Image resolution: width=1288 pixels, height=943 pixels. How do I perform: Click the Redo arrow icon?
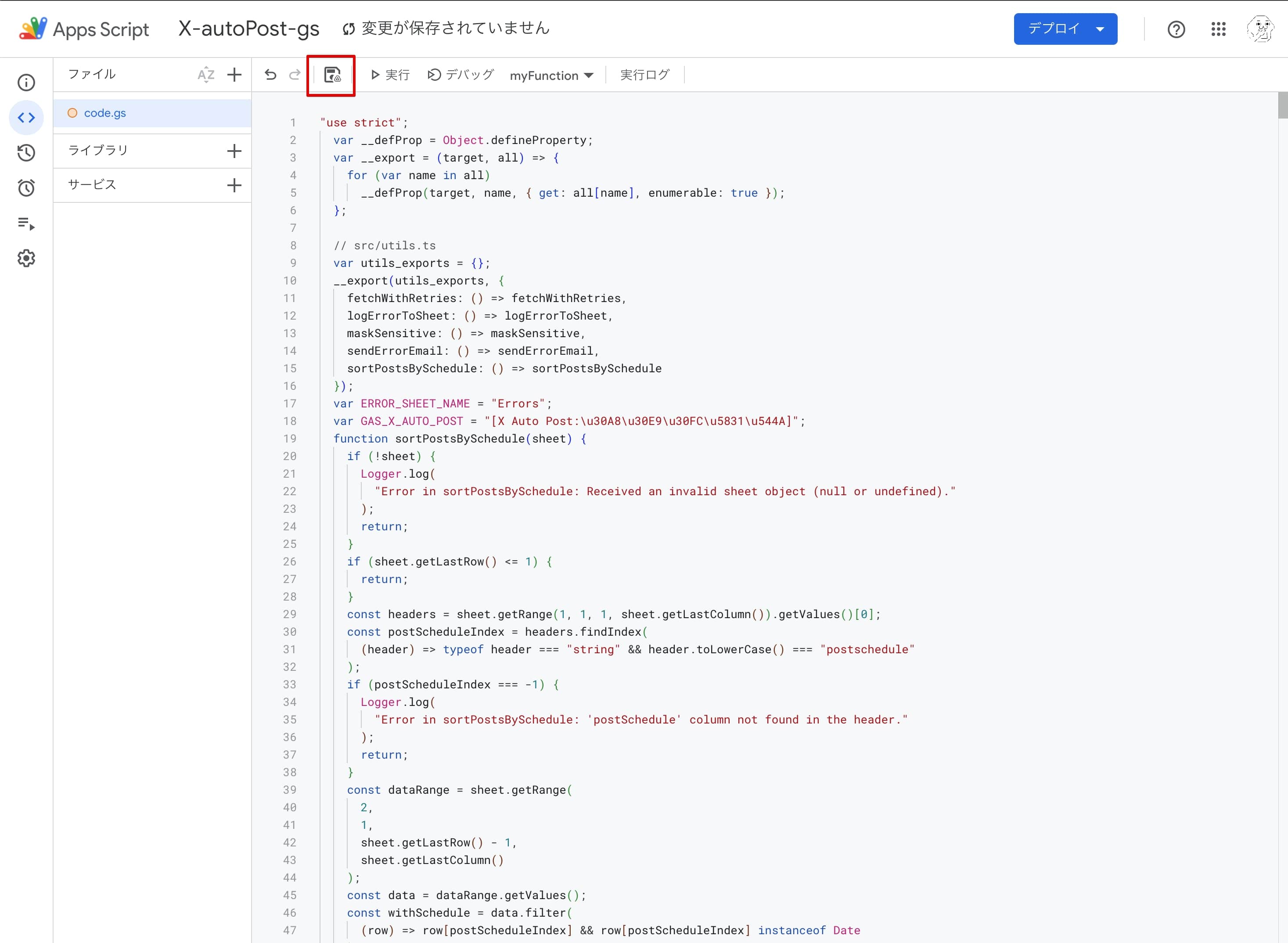tap(295, 75)
